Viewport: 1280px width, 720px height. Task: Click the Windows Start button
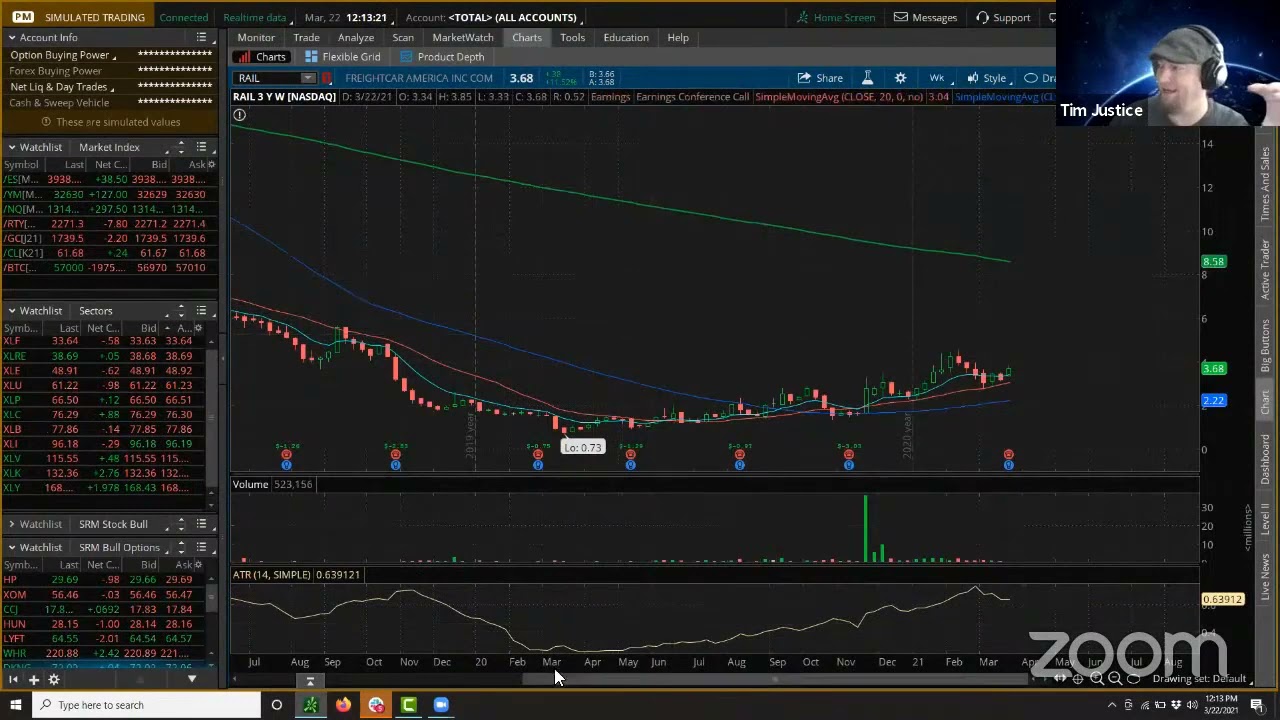click(x=15, y=705)
